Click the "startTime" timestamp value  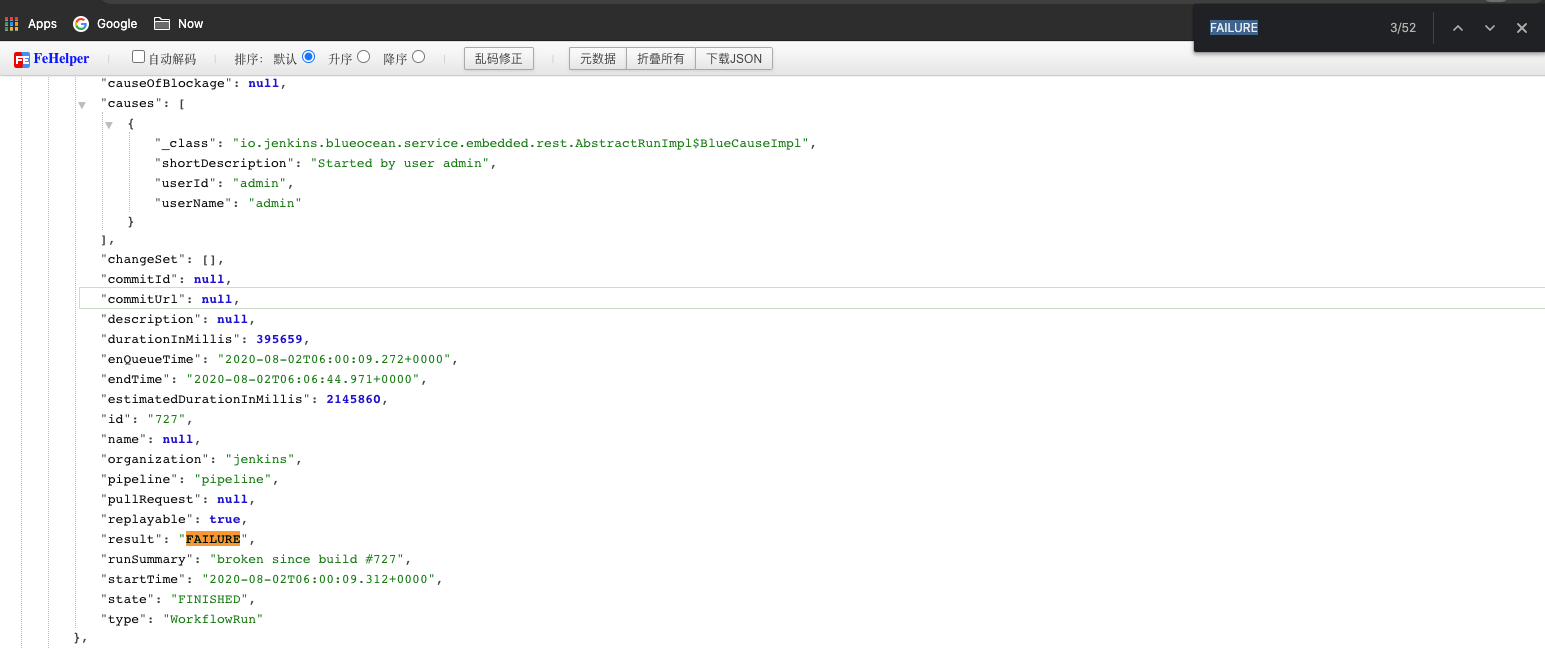(318, 579)
